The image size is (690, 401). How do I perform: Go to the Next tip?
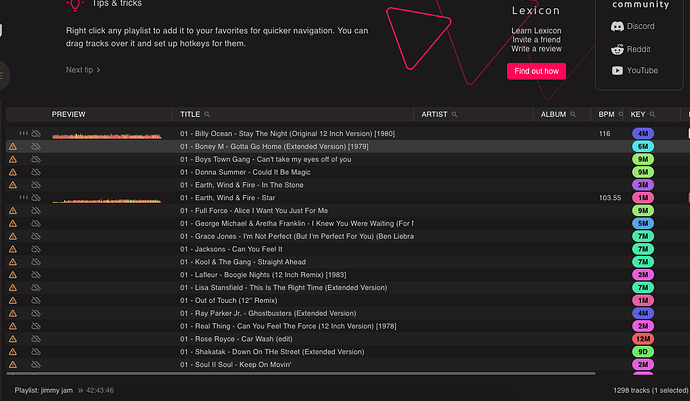[83, 70]
